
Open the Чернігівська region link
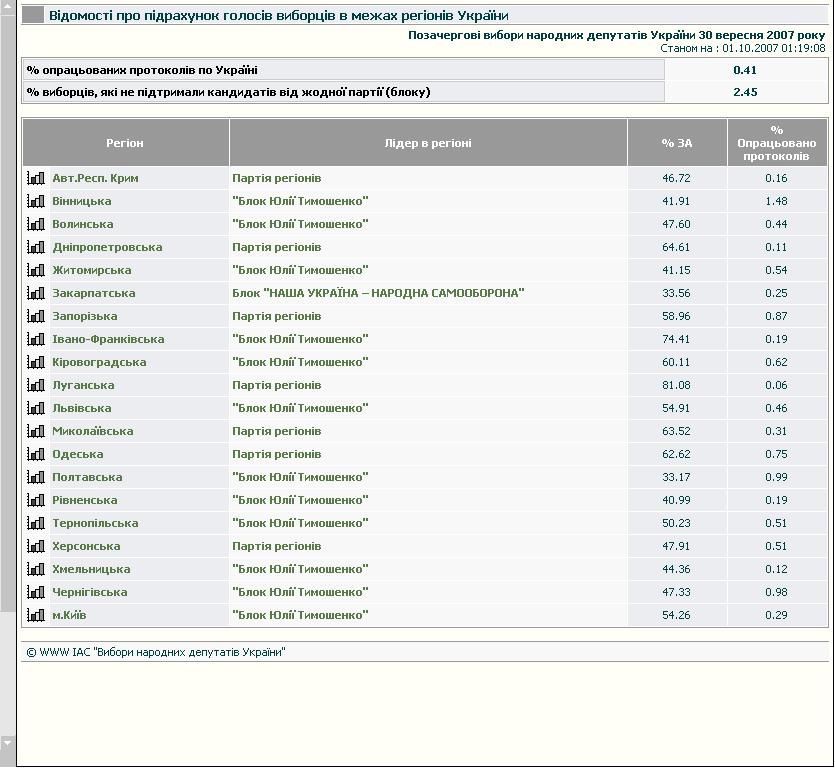[x=89, y=592]
